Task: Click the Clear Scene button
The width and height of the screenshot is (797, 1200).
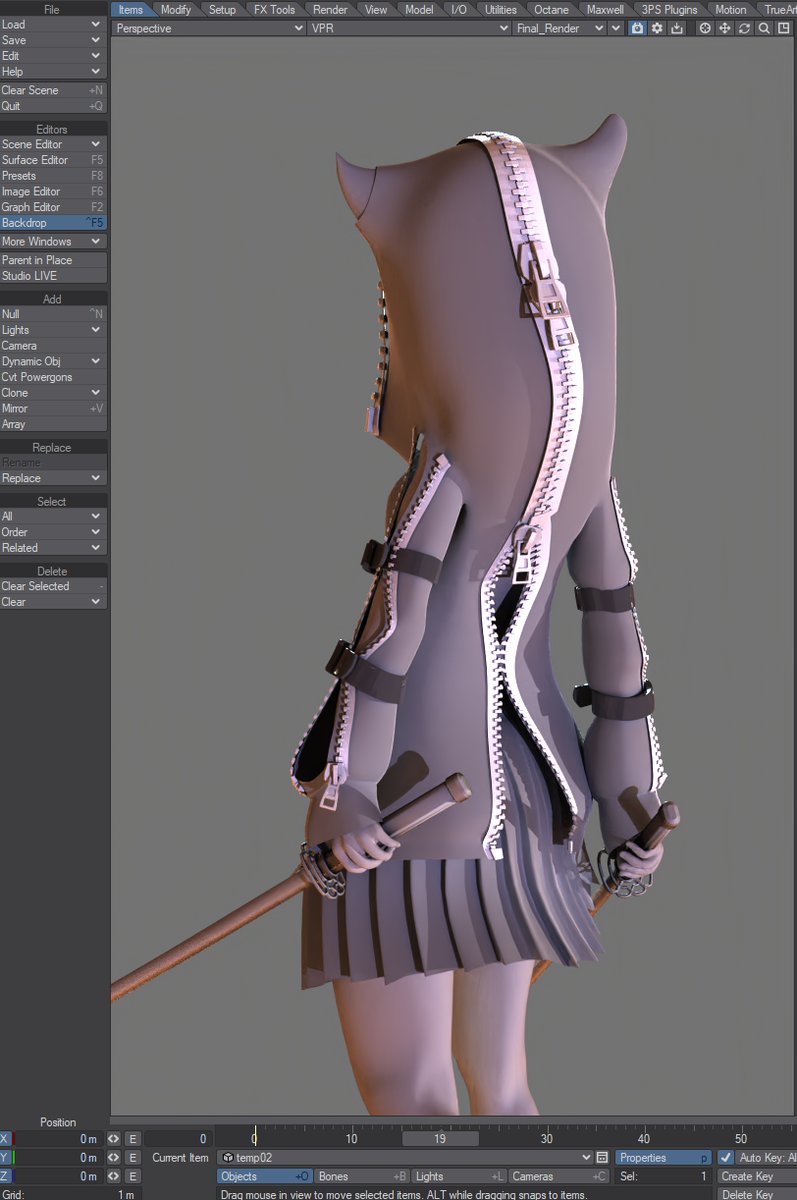Action: tap(53, 90)
